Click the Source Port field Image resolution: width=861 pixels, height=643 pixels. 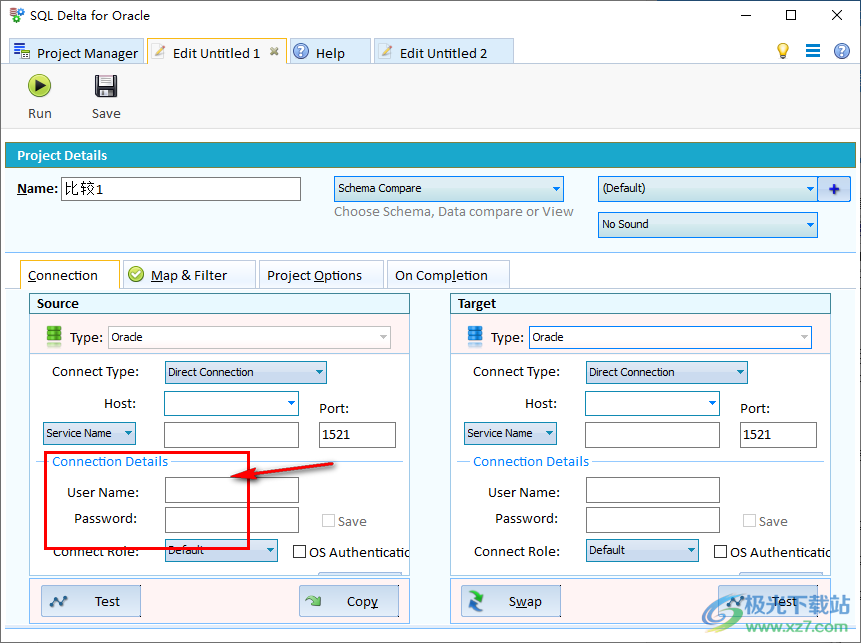[x=357, y=435]
